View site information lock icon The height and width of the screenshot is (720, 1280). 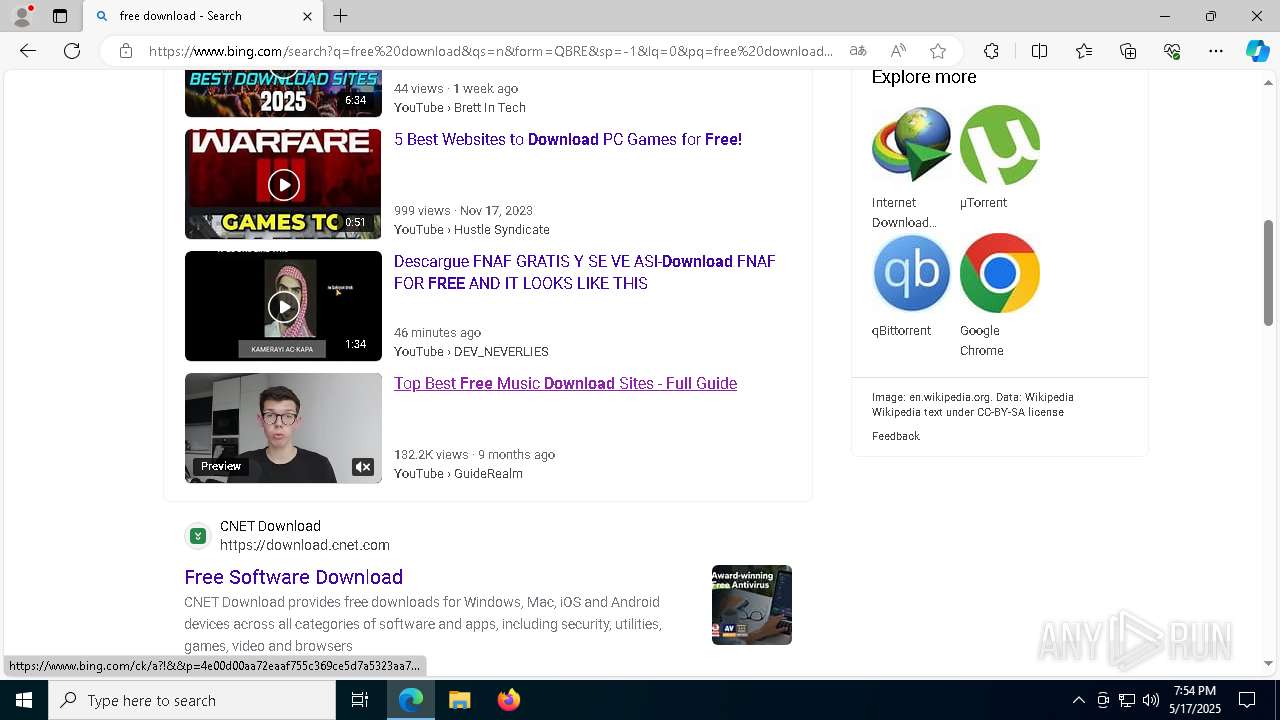click(x=126, y=51)
